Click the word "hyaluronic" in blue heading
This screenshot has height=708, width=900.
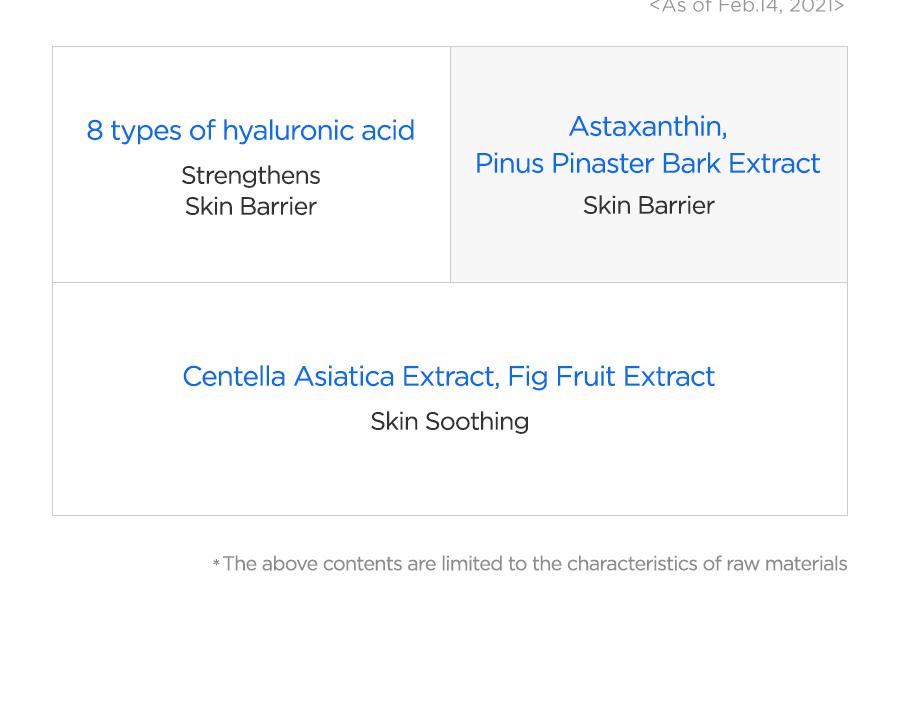pyautogui.click(x=289, y=130)
